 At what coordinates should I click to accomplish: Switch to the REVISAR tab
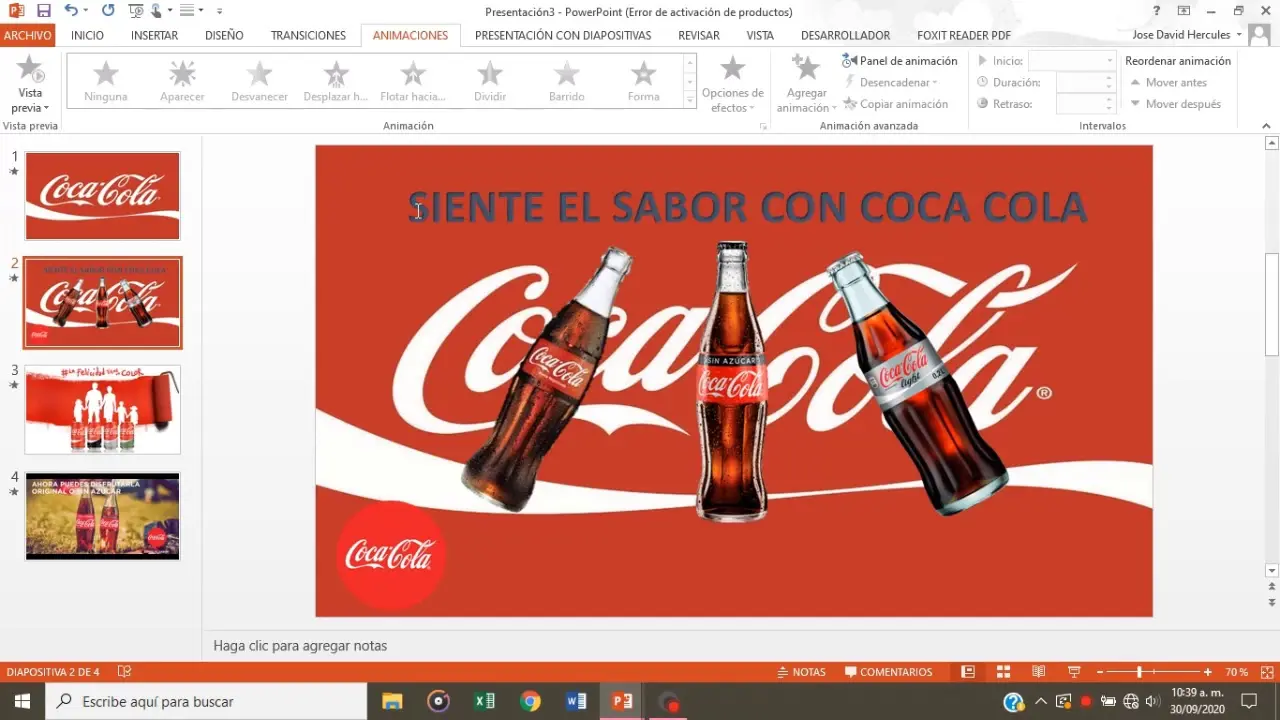(699, 35)
